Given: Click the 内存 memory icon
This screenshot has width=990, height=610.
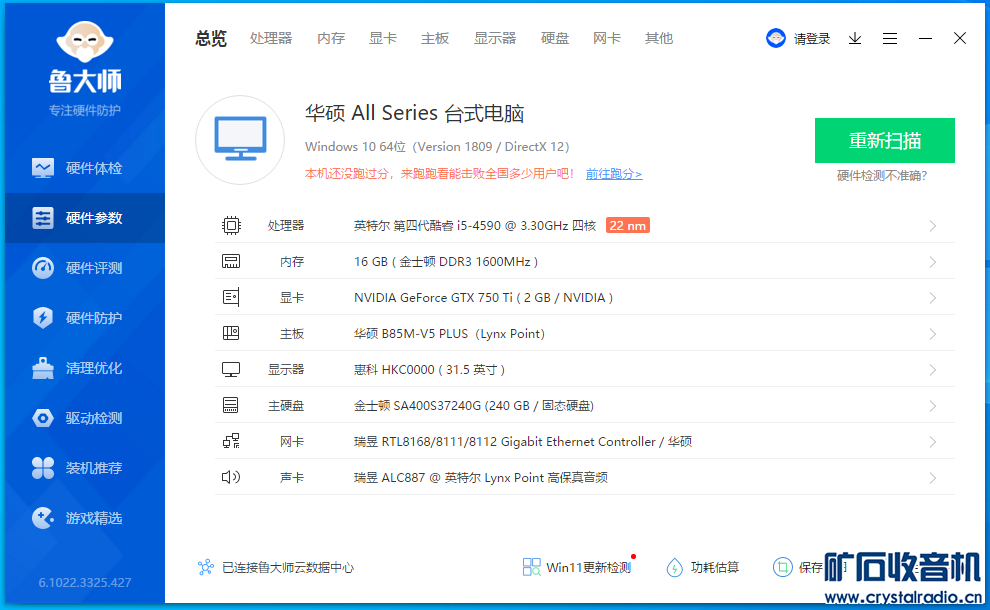Looking at the screenshot, I should [x=231, y=261].
